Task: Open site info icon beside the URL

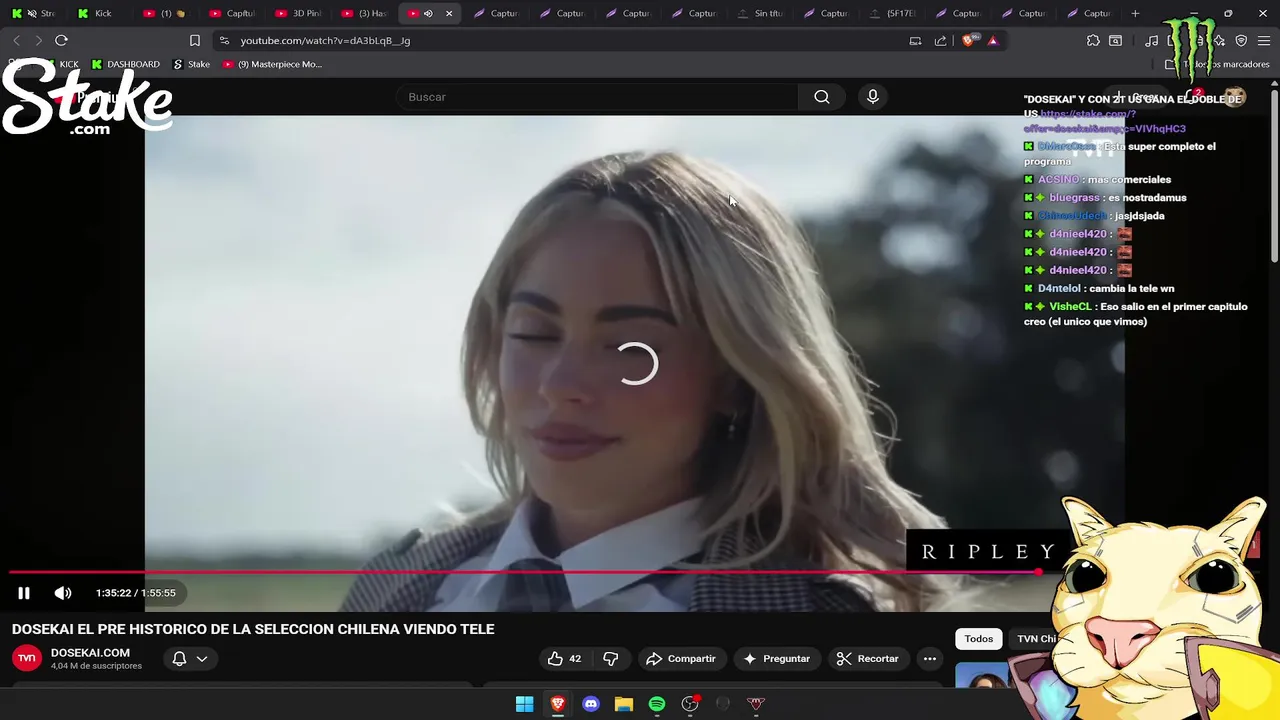Action: 224,40
